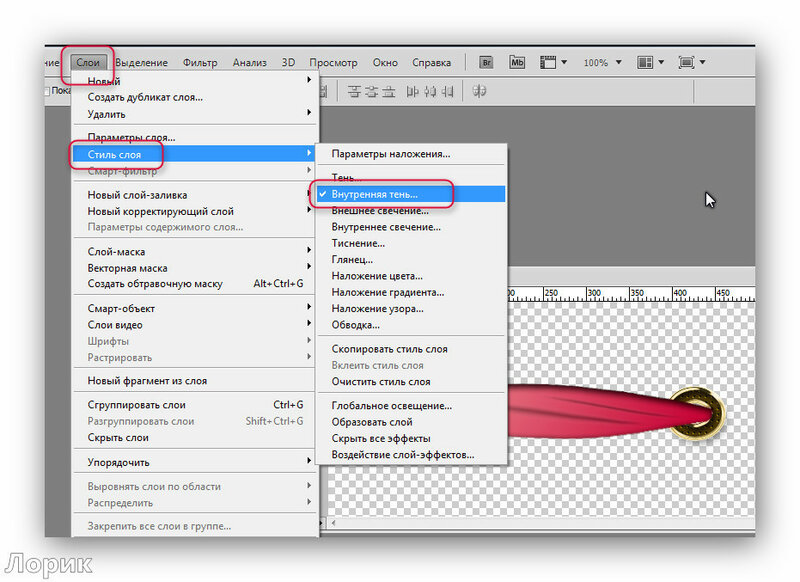Toggle checked Внутренняя тень style
Screen dimensions: 800x582
411,194
